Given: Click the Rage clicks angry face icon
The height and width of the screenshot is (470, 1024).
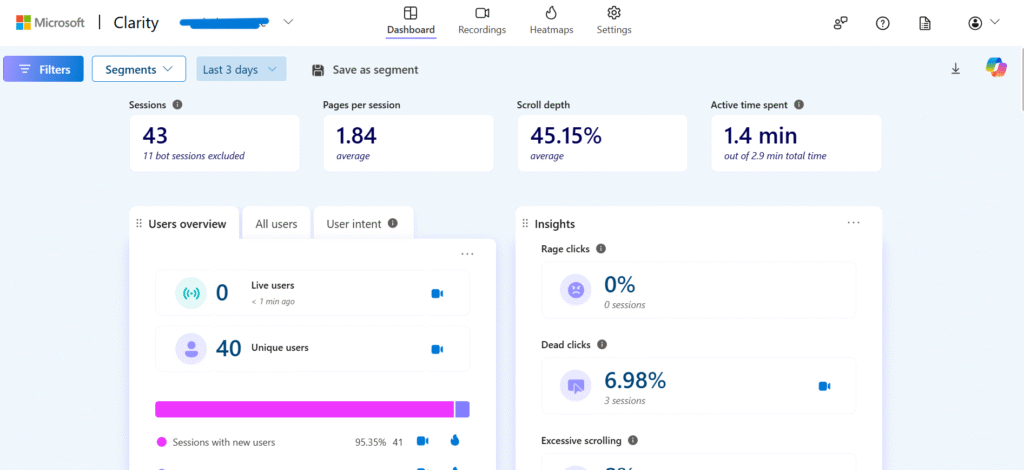Looking at the screenshot, I should [575, 290].
